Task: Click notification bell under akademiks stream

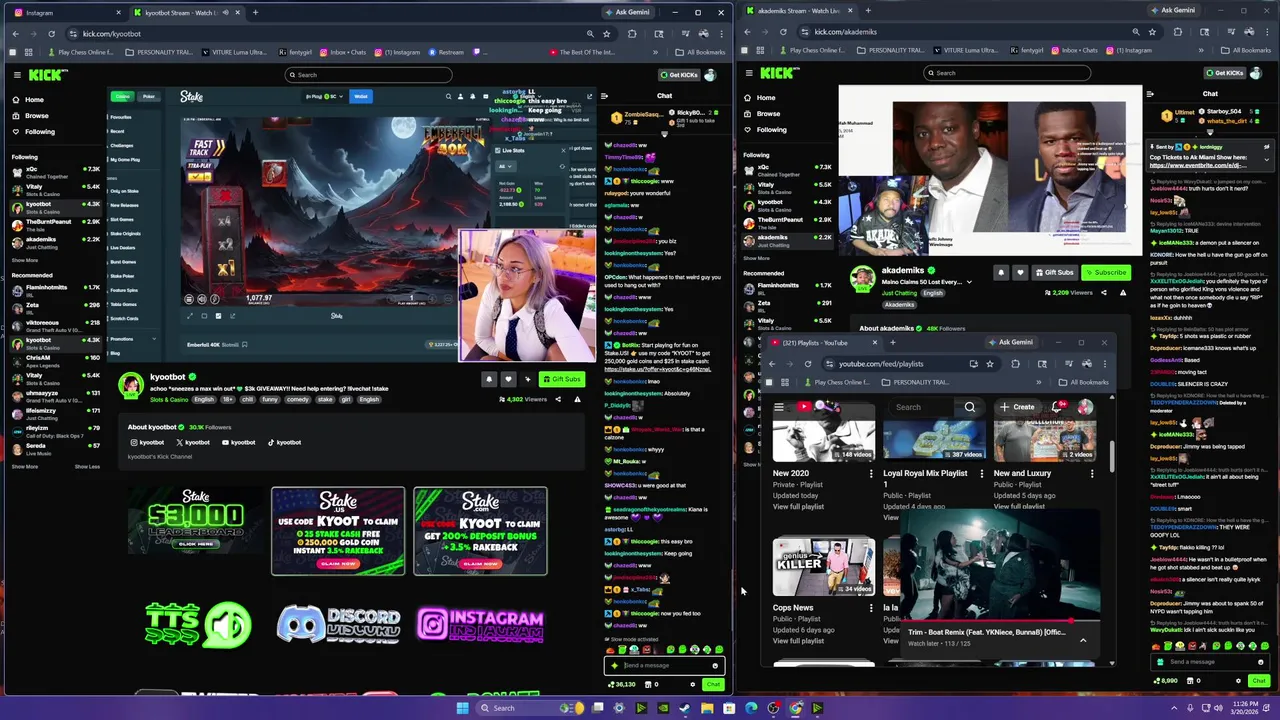Action: (1001, 272)
